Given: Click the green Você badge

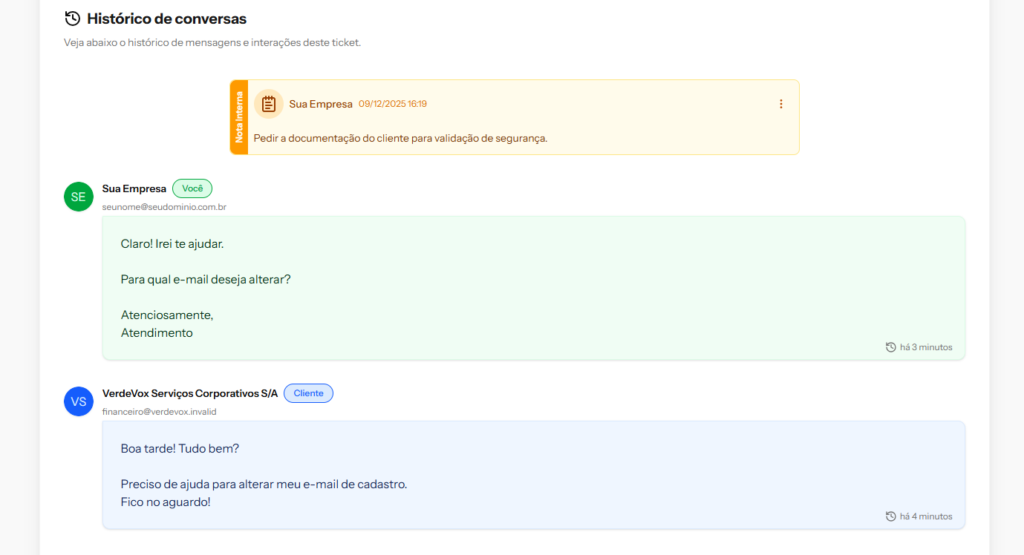Looking at the screenshot, I should [x=192, y=188].
